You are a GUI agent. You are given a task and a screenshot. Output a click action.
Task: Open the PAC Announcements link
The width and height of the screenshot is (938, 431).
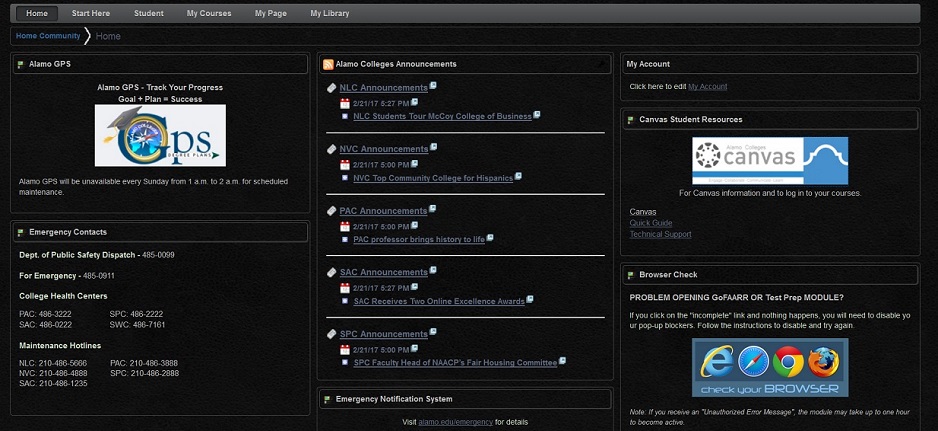(x=383, y=211)
